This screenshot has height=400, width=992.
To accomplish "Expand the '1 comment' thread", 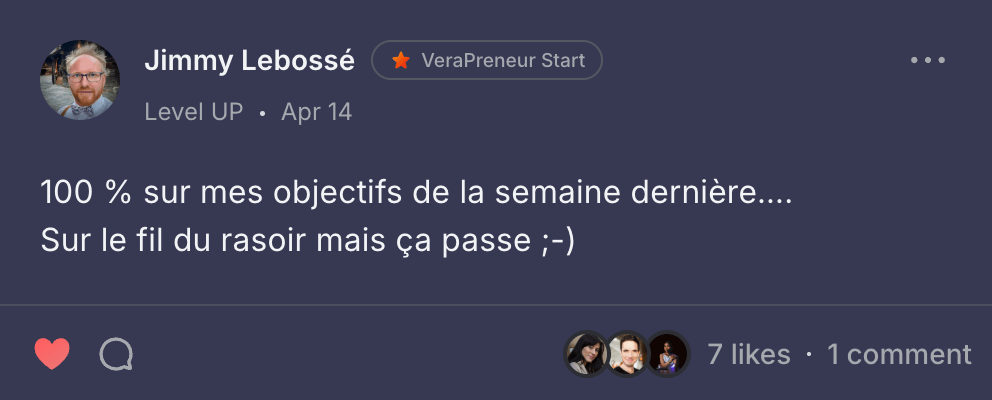I will point(899,354).
